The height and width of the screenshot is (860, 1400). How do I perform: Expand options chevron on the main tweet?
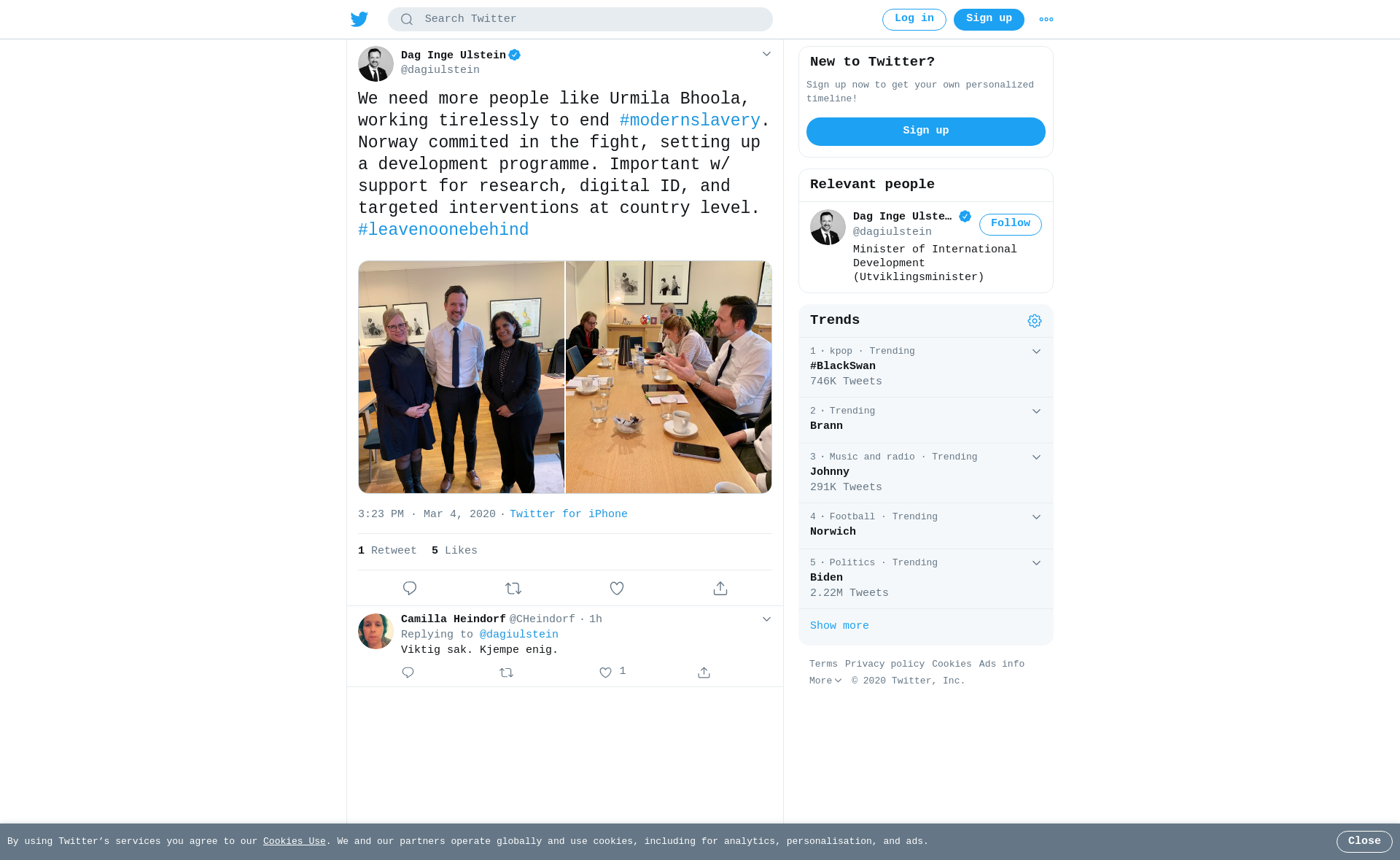(x=766, y=54)
